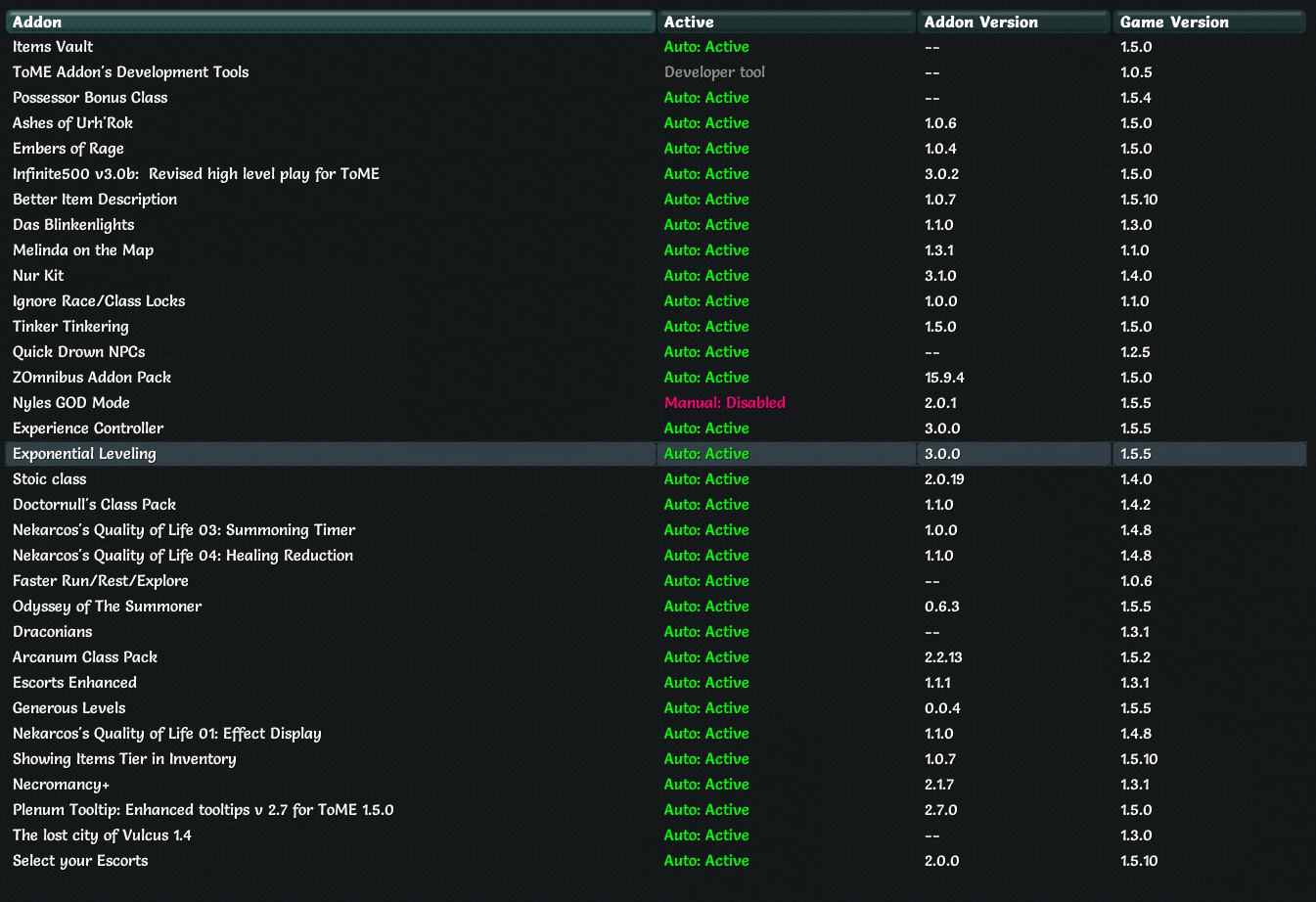Toggle Nyles GOD Mode's Manual: Disabled status
This screenshot has height=902, width=1316.
coord(724,403)
